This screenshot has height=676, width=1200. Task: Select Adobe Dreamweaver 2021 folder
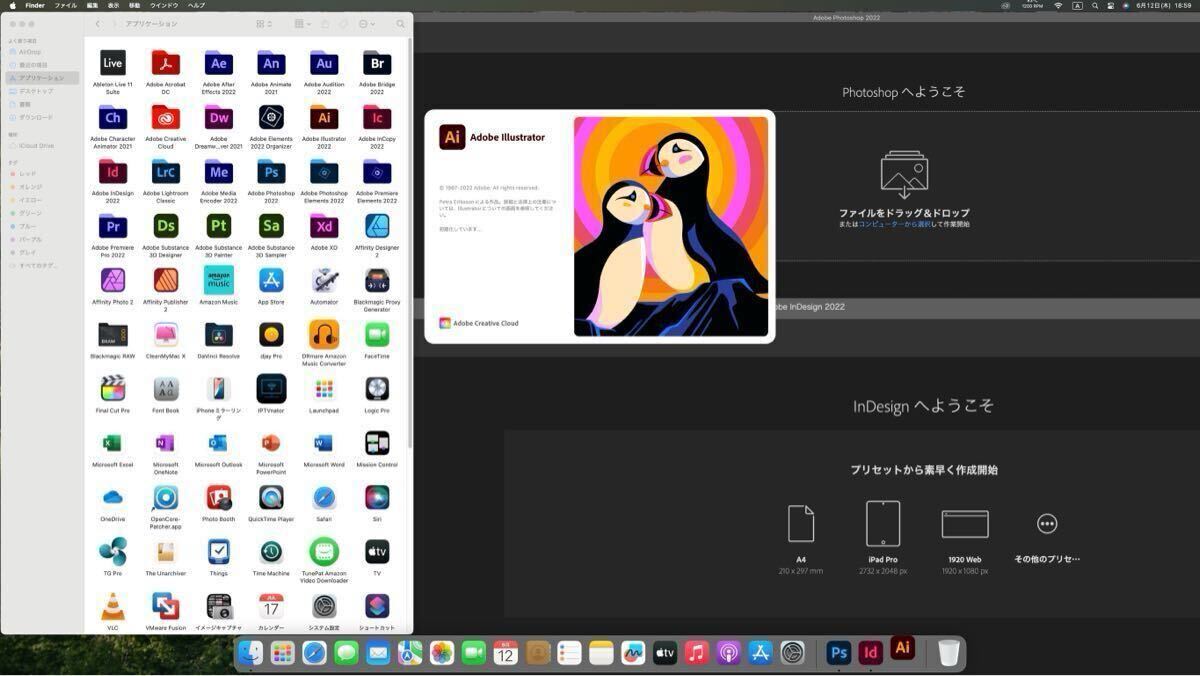pos(218,118)
